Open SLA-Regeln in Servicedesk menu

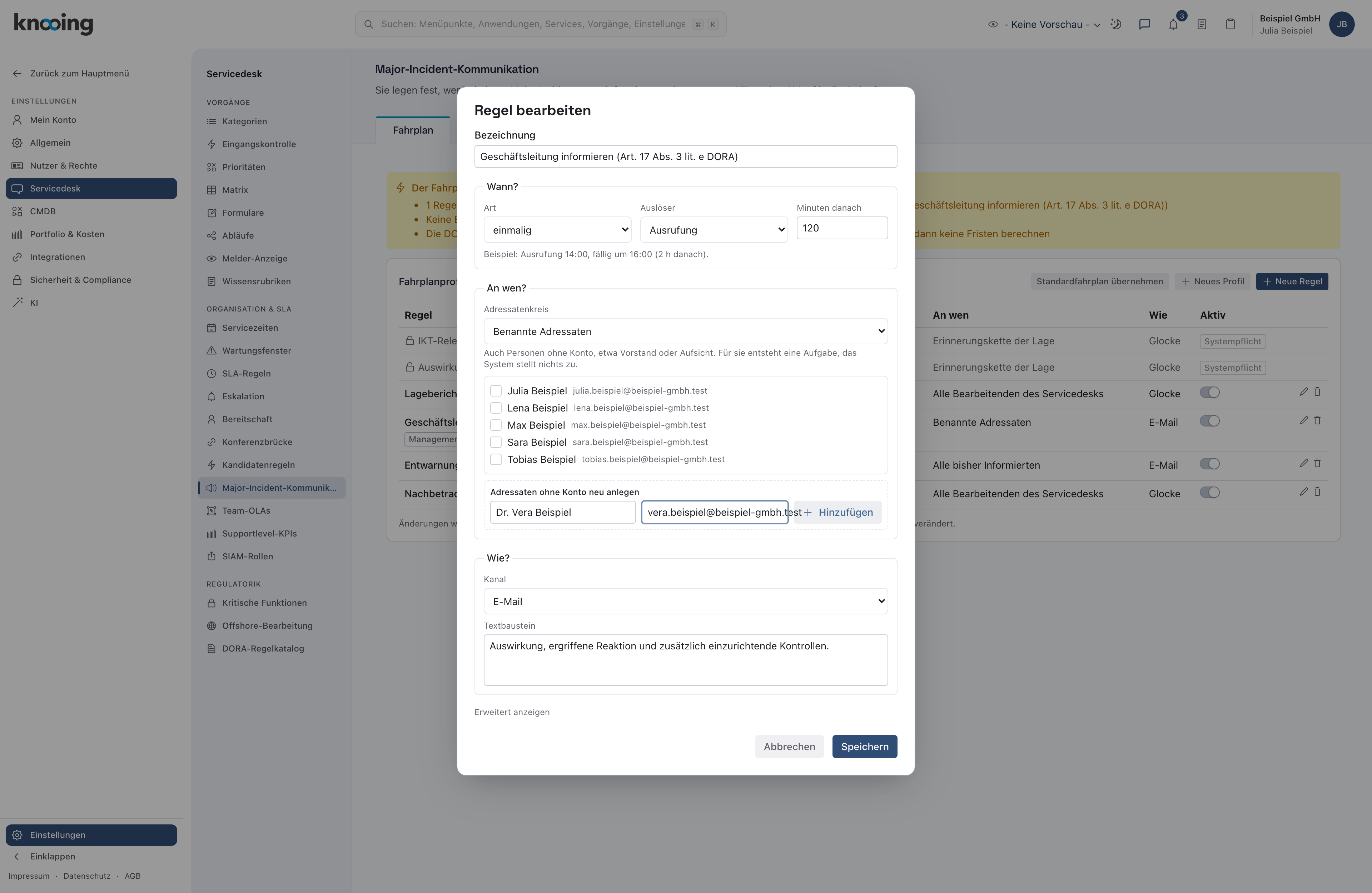pyautogui.click(x=246, y=374)
